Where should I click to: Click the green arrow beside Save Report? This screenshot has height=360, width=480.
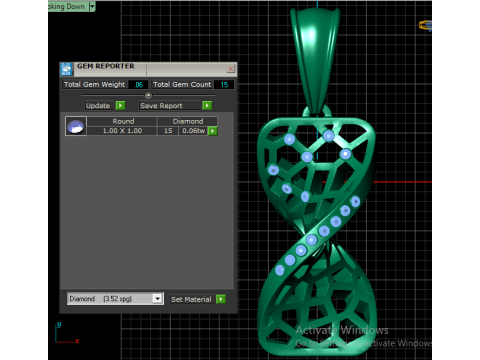point(207,106)
